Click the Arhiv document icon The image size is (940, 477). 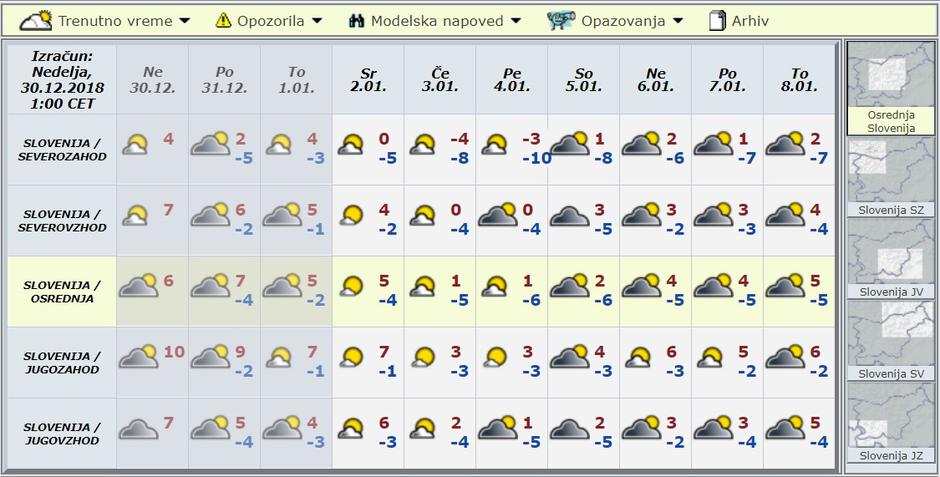[717, 21]
